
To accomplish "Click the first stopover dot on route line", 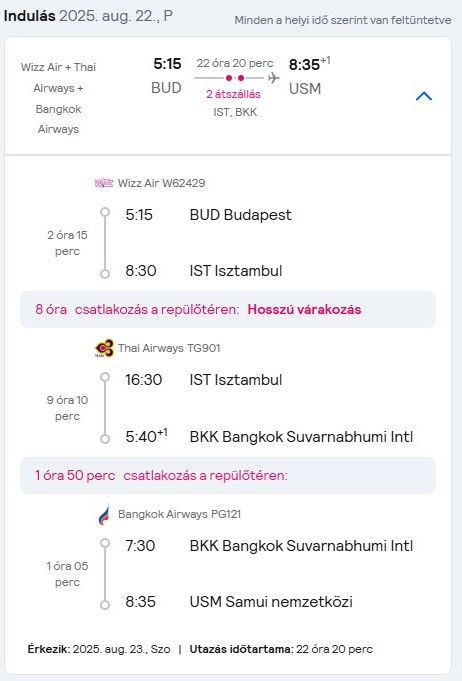I will click(229, 78).
